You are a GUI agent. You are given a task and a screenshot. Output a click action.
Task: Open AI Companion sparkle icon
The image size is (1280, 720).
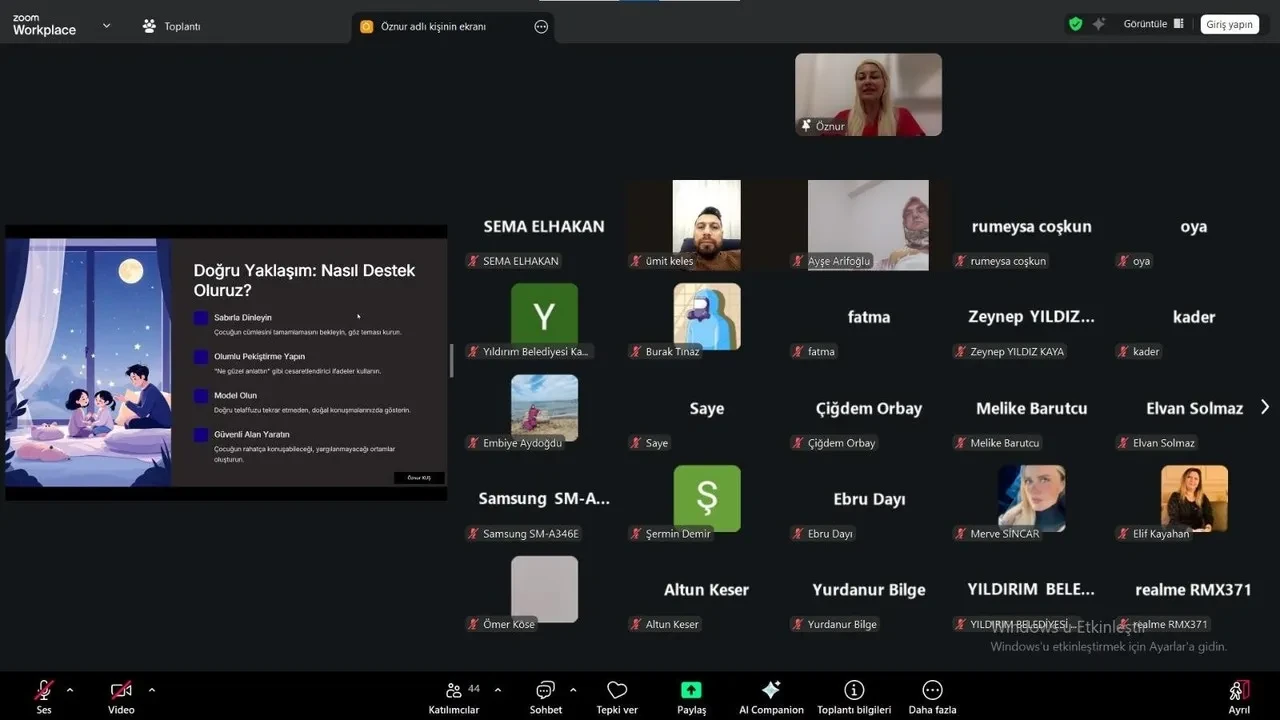771,690
